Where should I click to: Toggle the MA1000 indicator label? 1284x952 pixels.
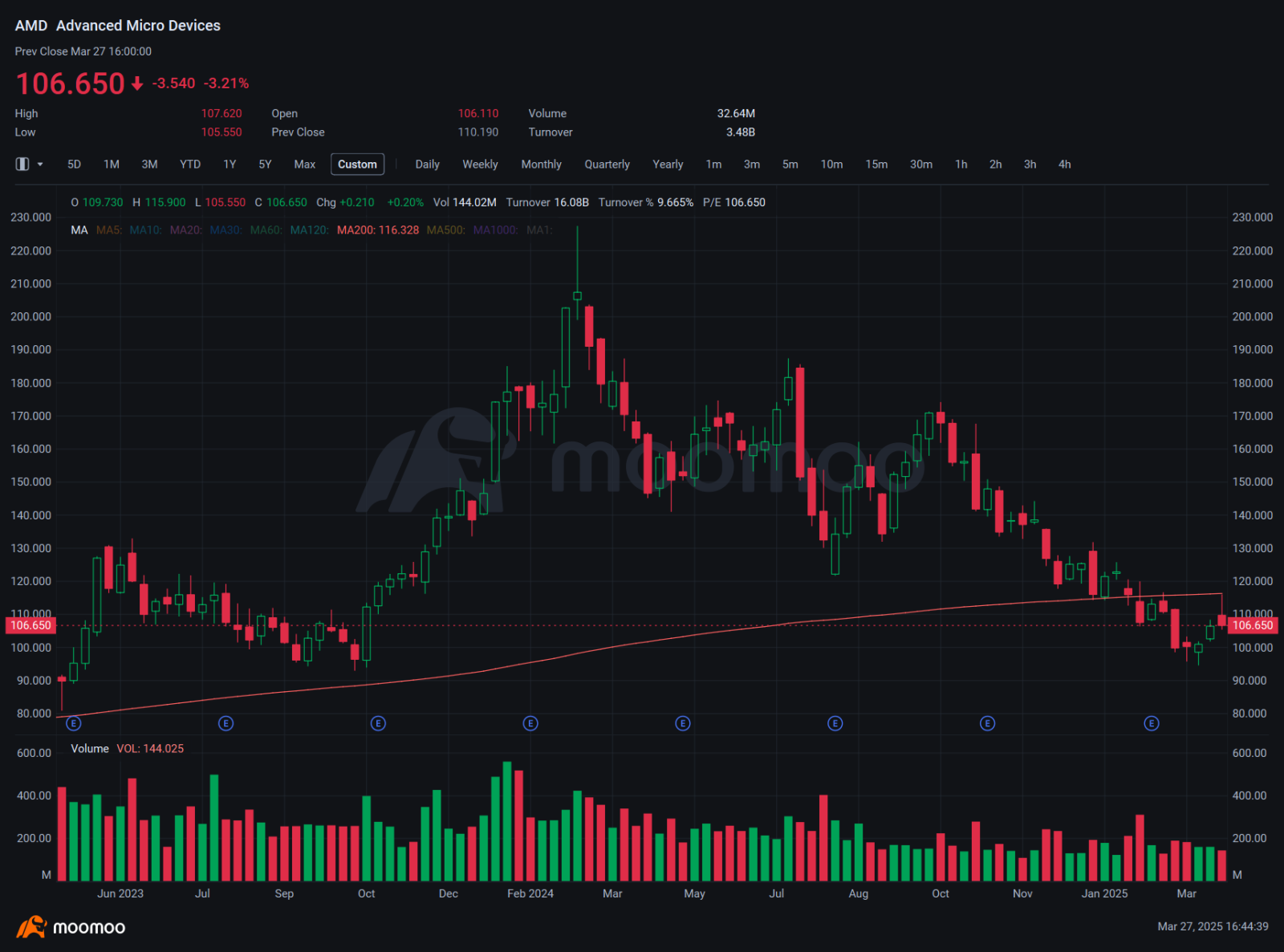(x=495, y=230)
